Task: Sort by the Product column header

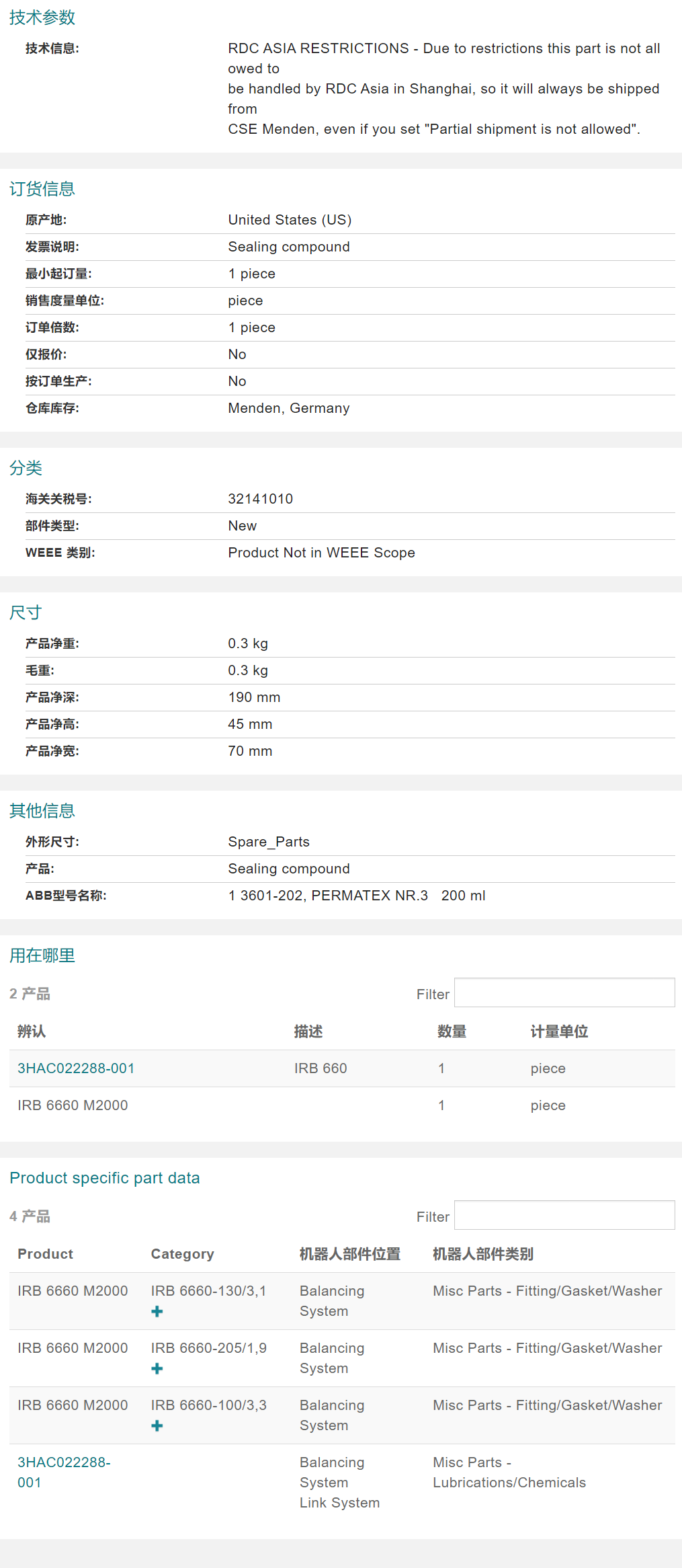Action: click(x=45, y=1254)
